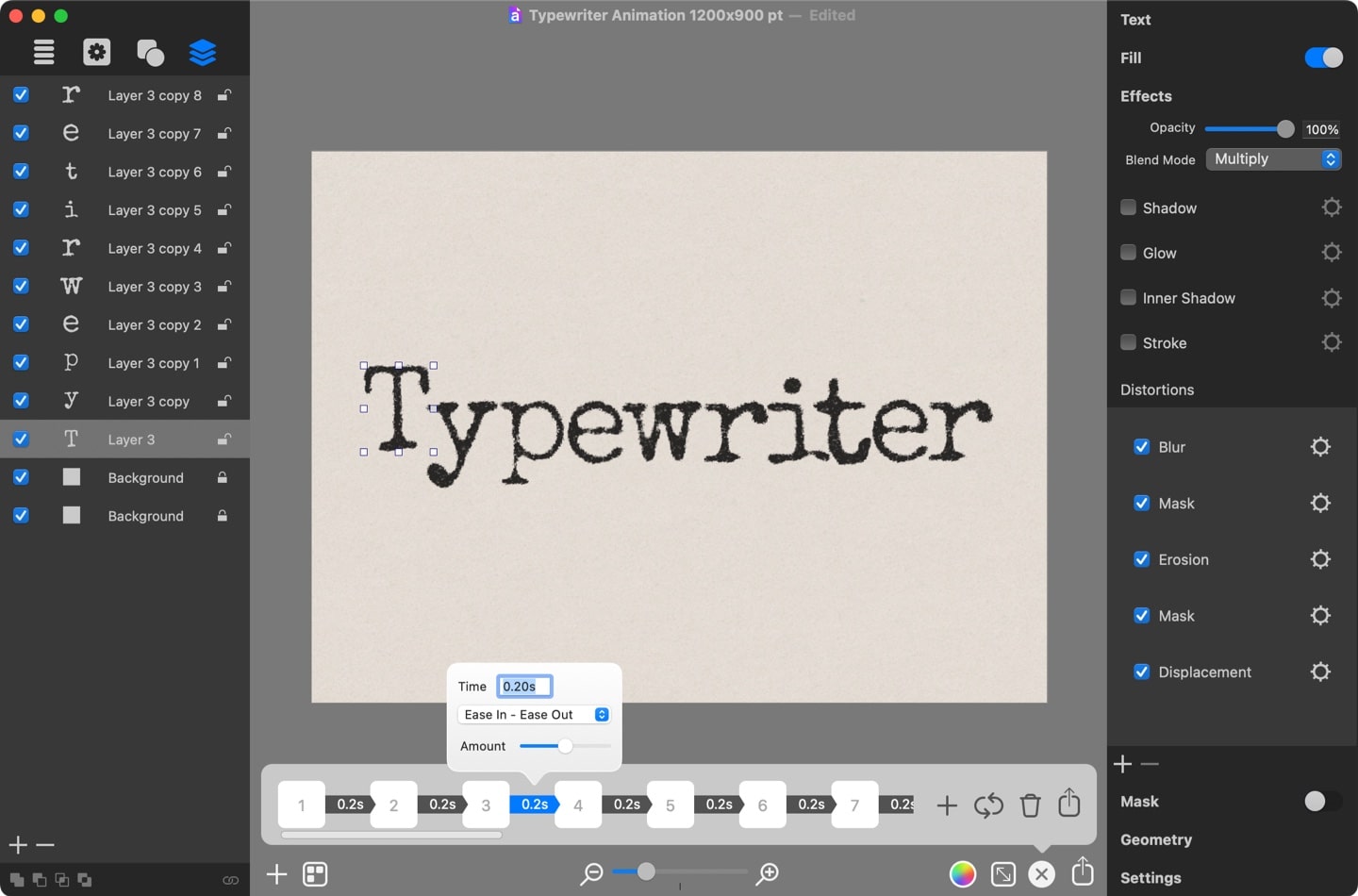Delete frame with trash icon
This screenshot has height=896, width=1358.
1030,805
